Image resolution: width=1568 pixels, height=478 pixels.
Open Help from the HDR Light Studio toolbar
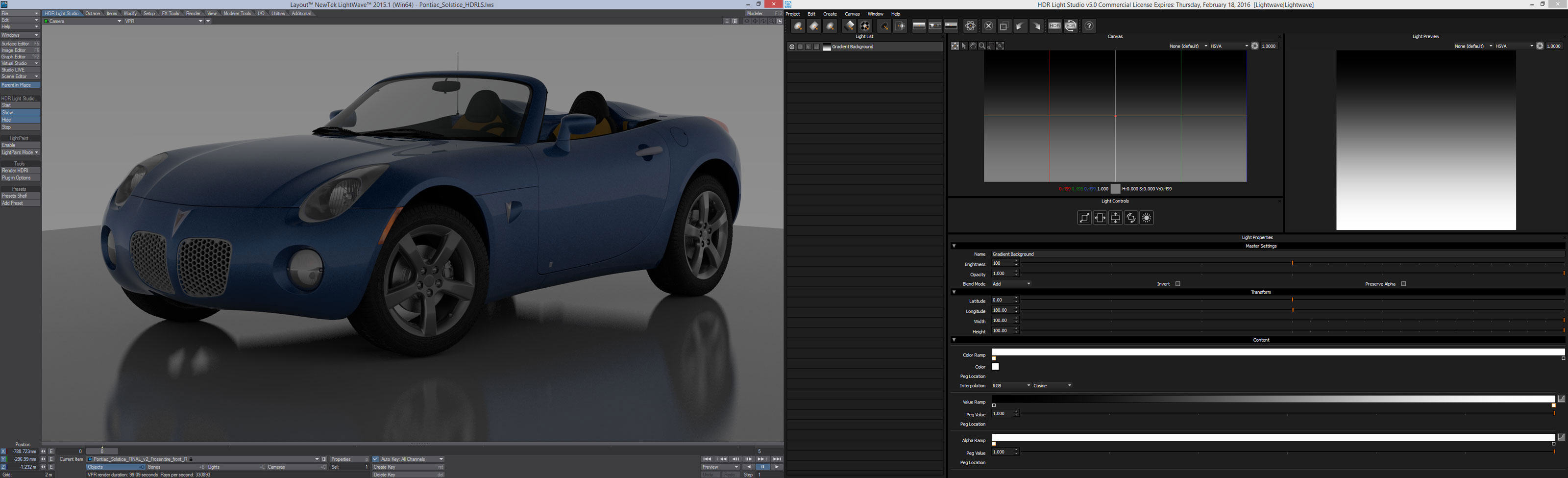coord(1090,25)
